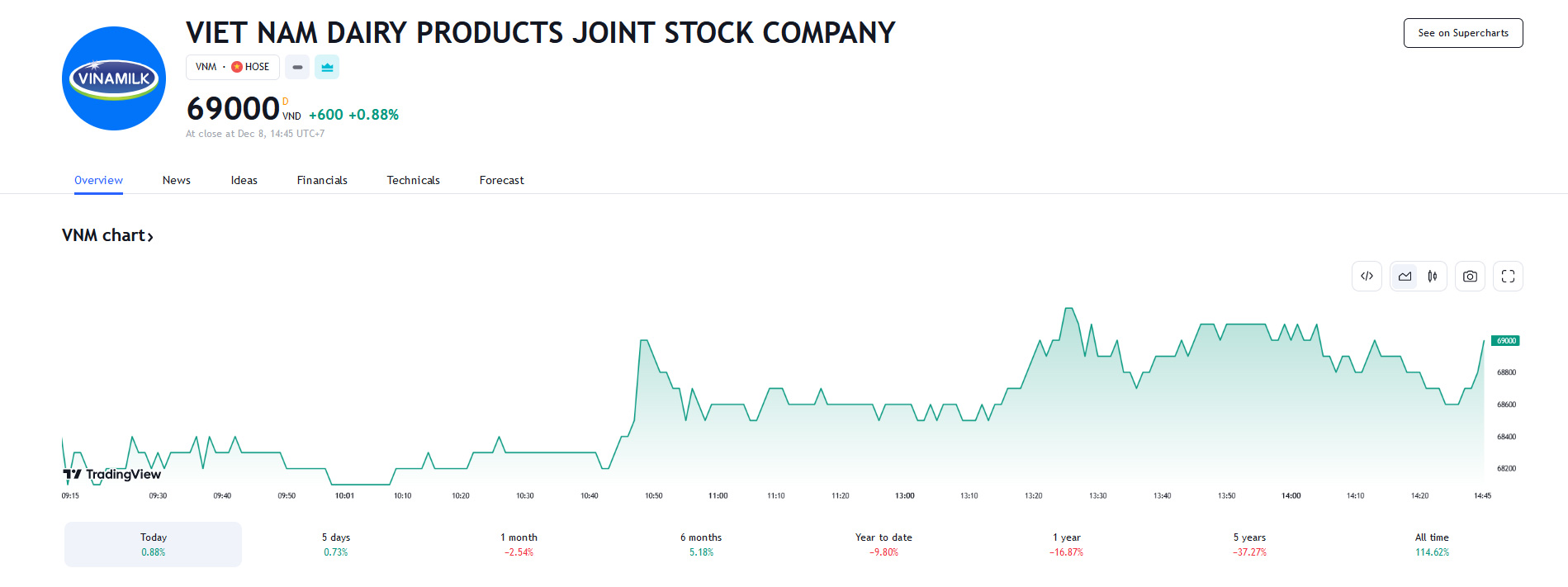1568x587 pixels.
Task: Click the Vinamilk company logo
Action: [x=114, y=78]
